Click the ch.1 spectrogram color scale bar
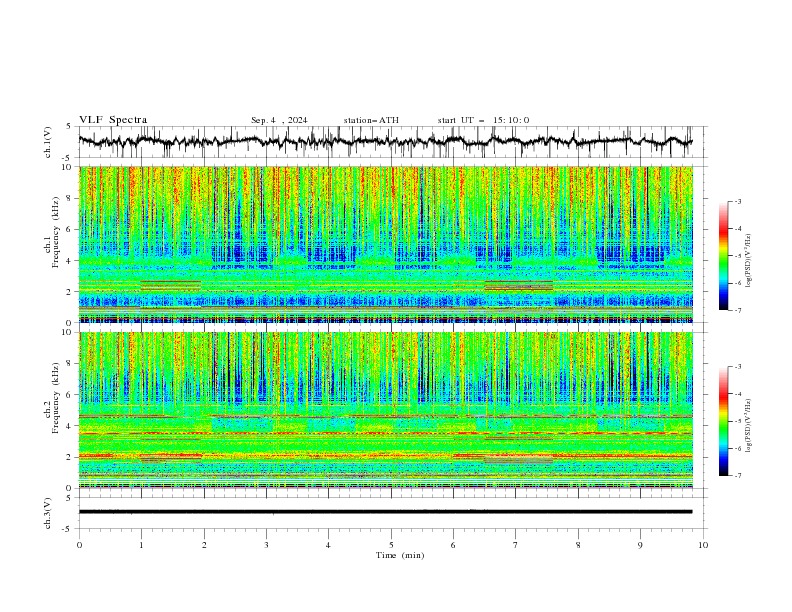Screen dimensions: 792x612 724,256
